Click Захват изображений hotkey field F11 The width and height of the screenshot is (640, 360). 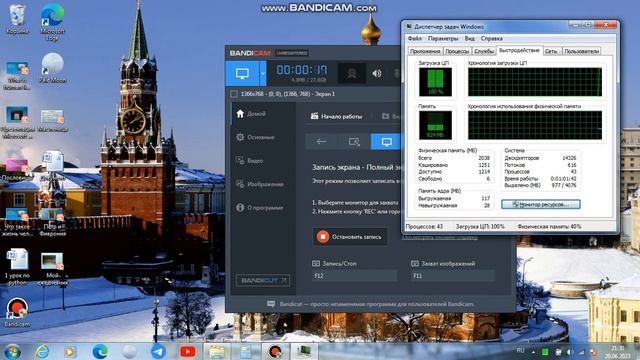[x=452, y=276]
